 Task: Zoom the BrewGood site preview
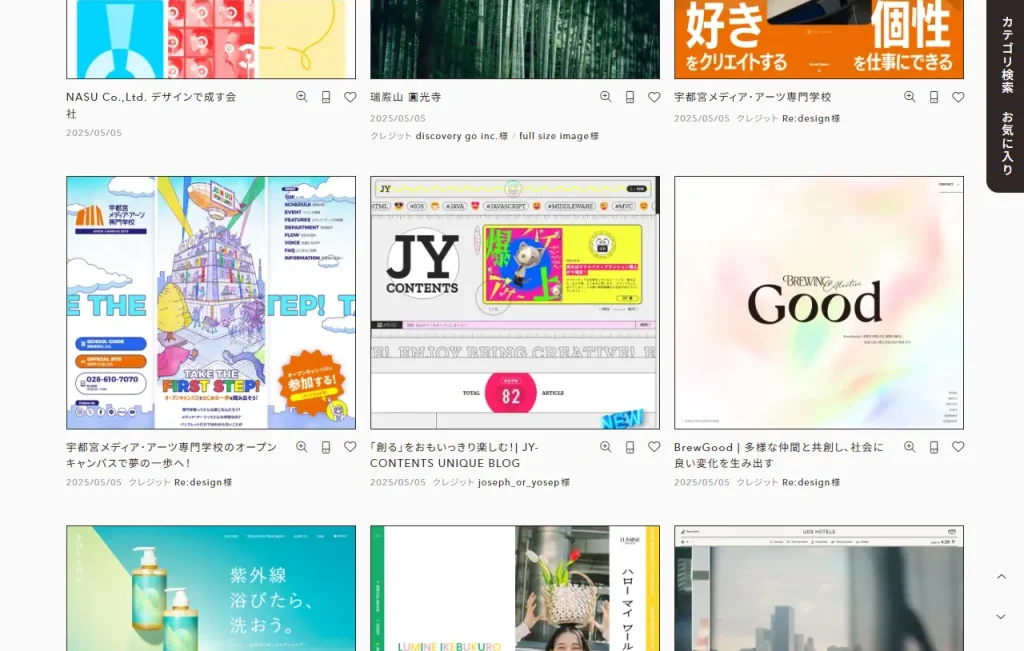pos(910,447)
